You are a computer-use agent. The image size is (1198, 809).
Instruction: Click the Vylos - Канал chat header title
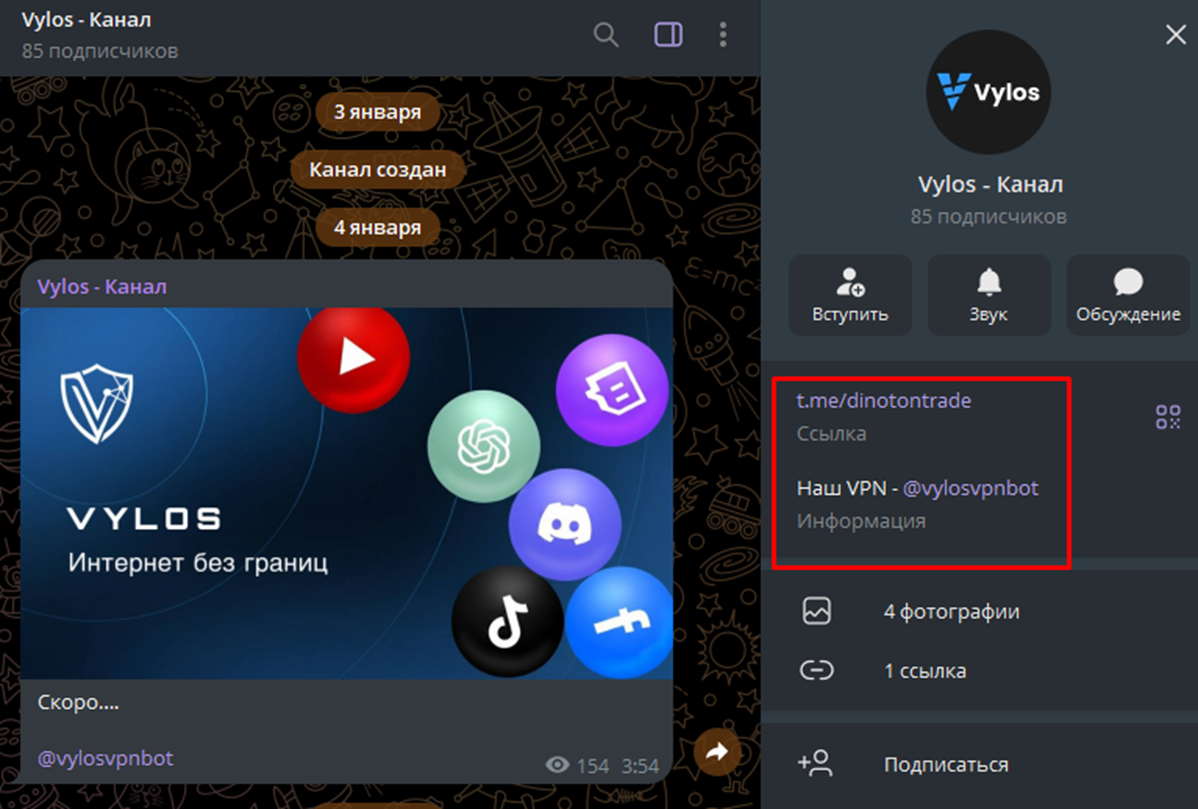86,20
